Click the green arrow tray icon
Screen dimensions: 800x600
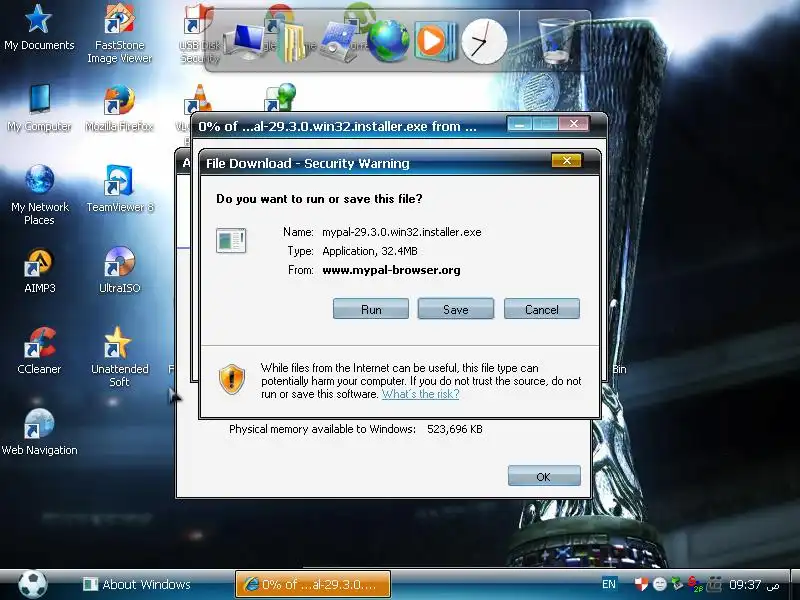coord(677,583)
